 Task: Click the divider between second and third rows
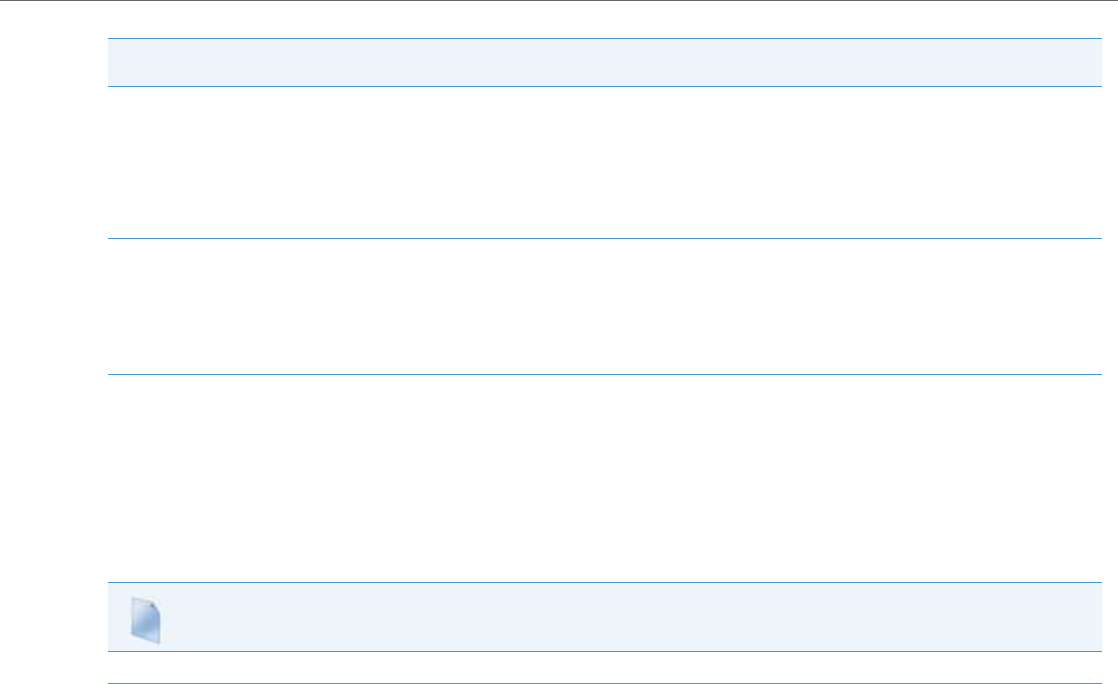pos(598,375)
